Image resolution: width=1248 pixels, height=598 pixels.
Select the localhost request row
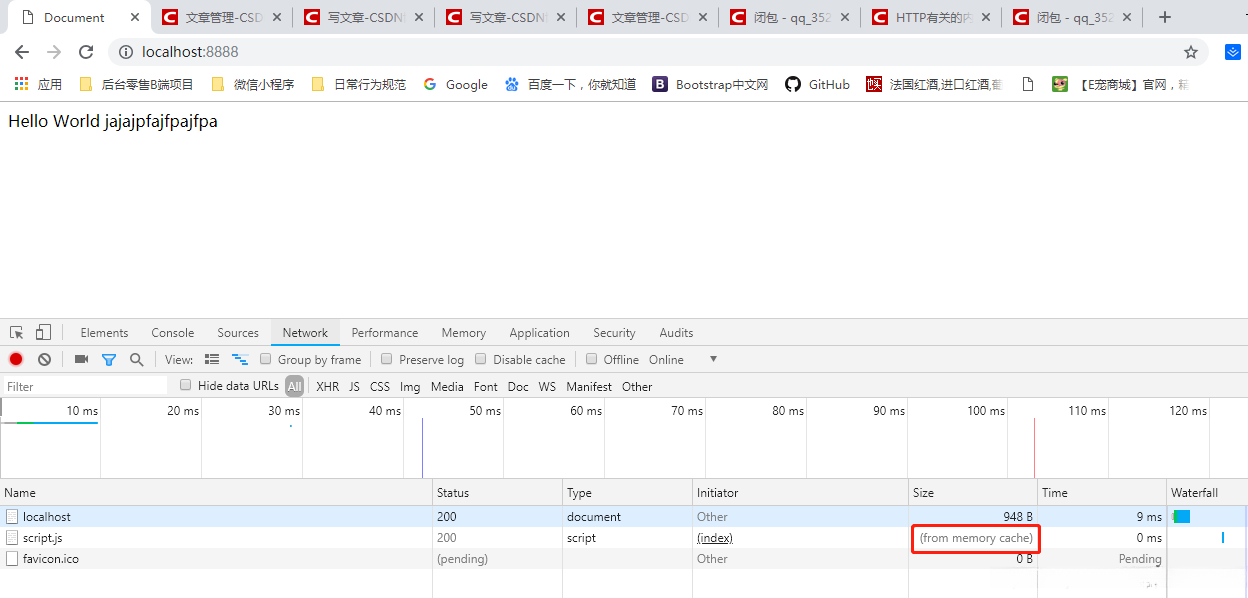pyautogui.click(x=623, y=517)
